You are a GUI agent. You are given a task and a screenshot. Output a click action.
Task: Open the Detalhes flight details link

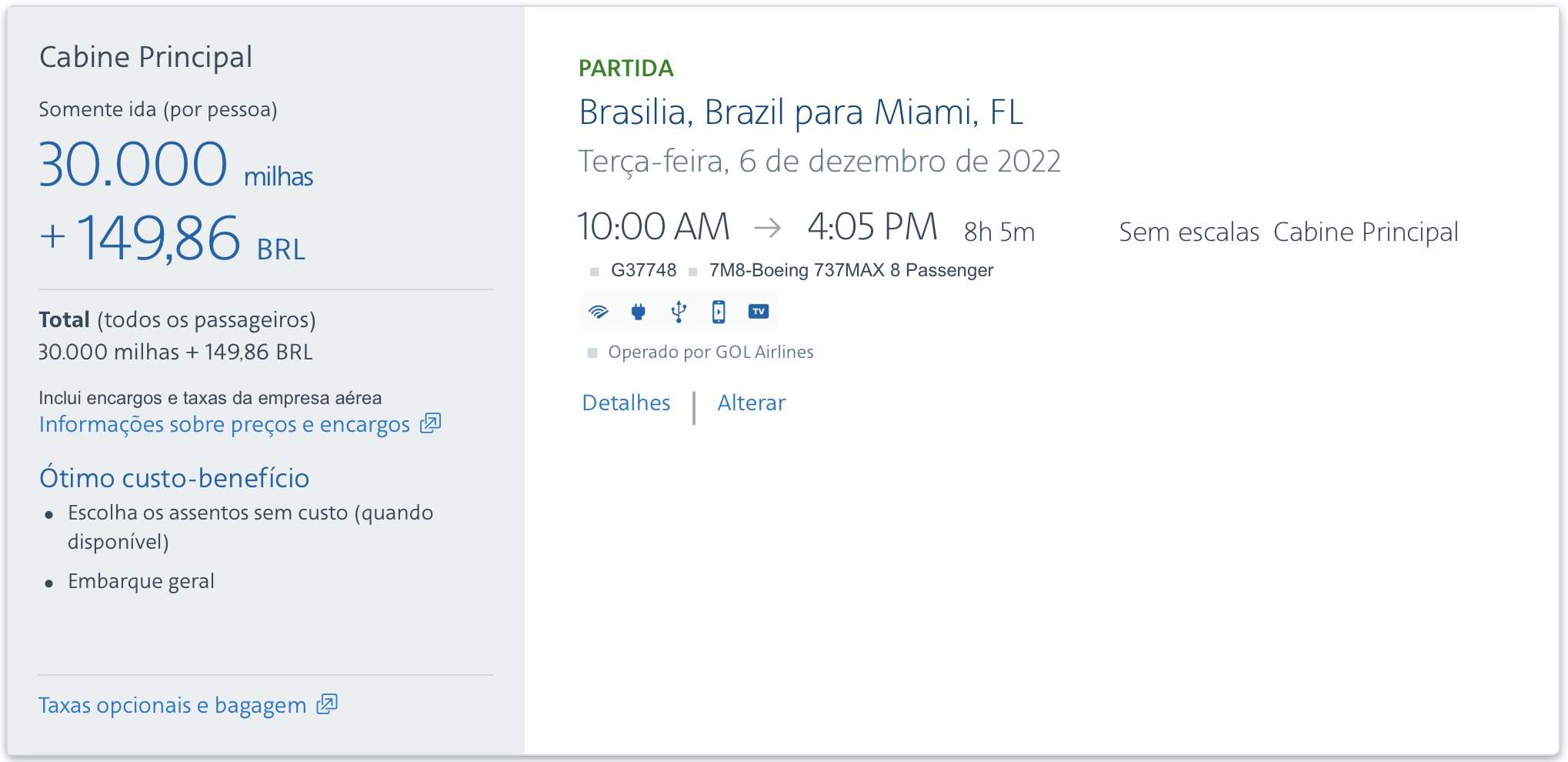[626, 403]
